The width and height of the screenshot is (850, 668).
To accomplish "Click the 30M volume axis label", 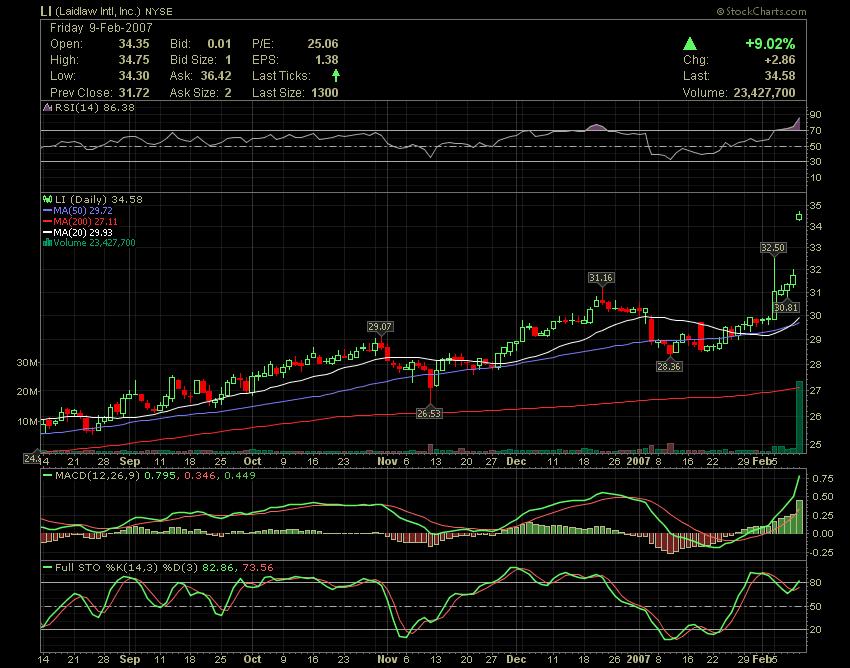I will pyautogui.click(x=27, y=362).
